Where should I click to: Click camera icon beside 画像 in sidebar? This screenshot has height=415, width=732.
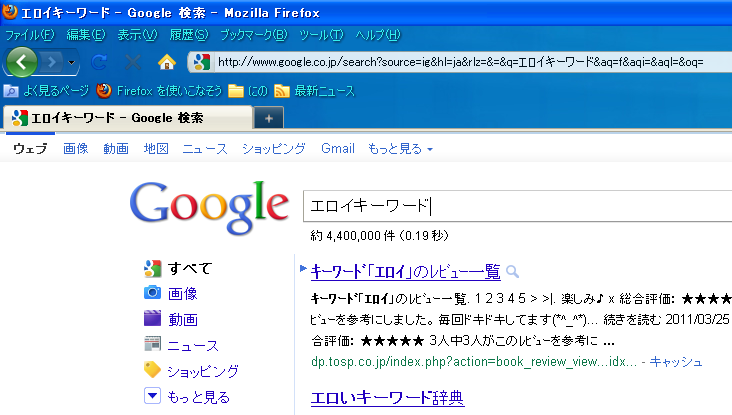tap(152, 293)
